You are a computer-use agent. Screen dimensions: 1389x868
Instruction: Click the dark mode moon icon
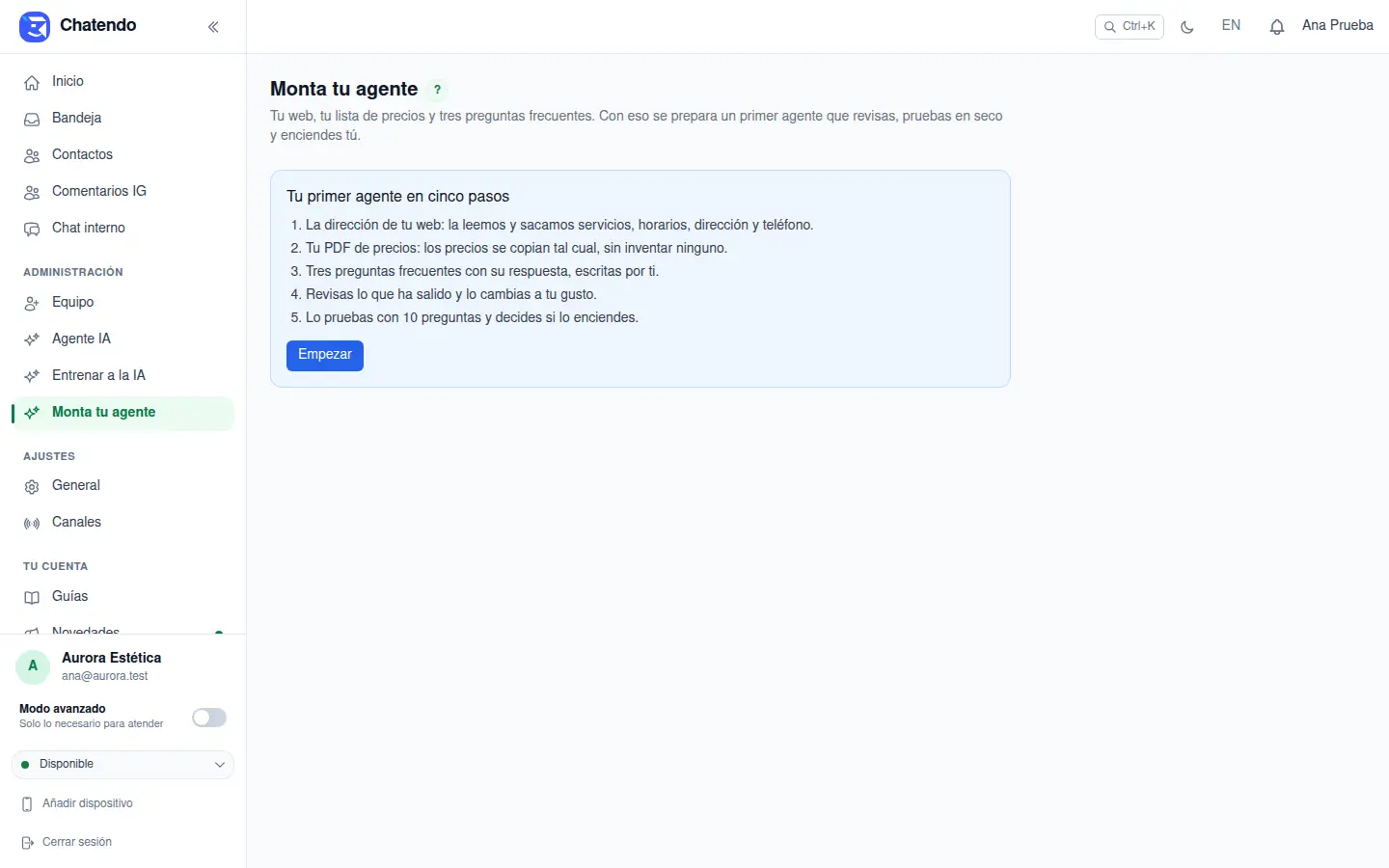1187,27
